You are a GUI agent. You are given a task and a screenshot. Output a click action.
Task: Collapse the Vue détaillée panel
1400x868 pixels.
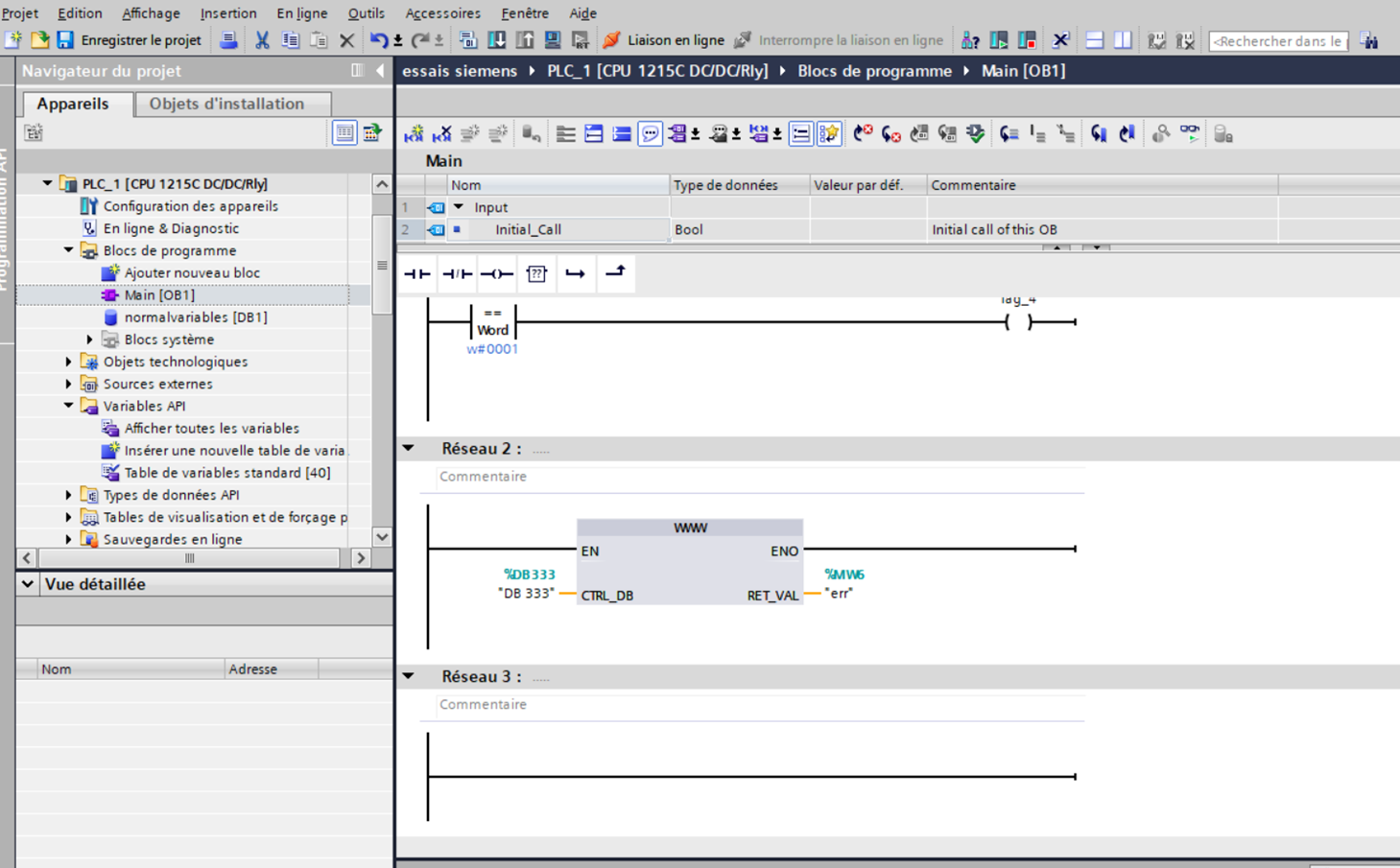(x=28, y=584)
